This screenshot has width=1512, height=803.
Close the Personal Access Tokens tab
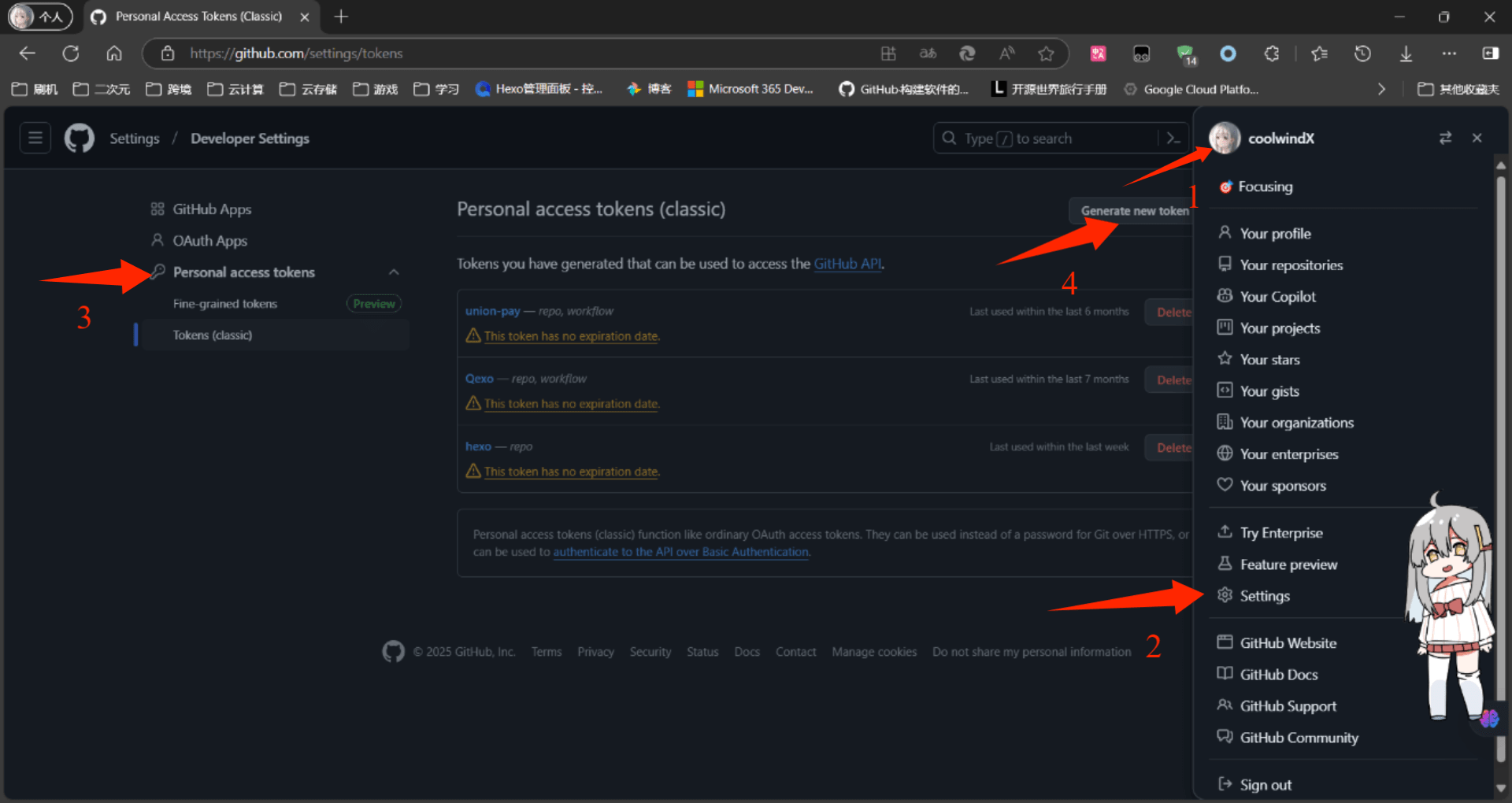point(305,17)
